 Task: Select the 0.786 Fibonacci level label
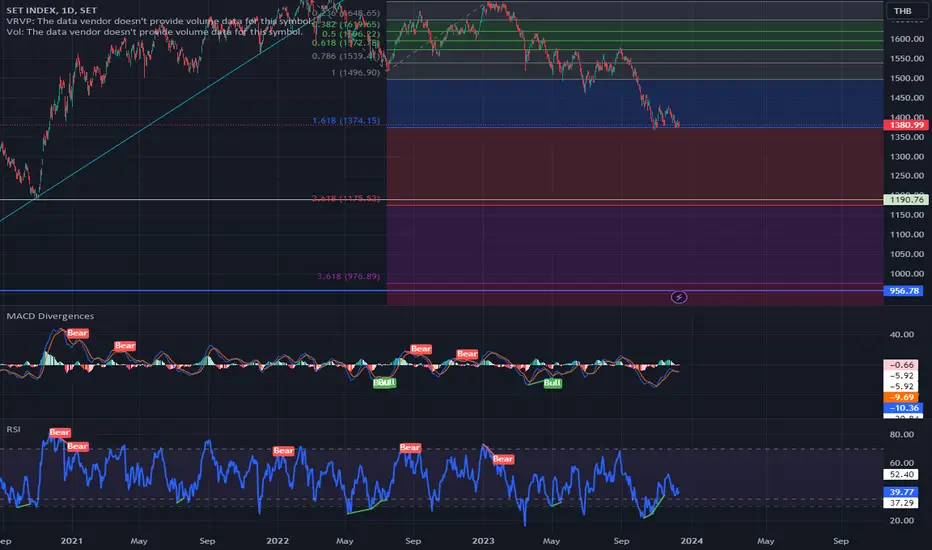[x=346, y=56]
